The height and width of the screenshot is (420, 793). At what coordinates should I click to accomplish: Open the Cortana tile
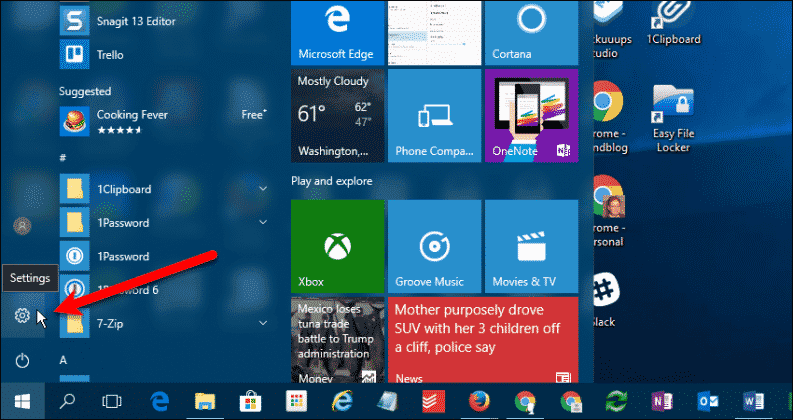[x=532, y=33]
